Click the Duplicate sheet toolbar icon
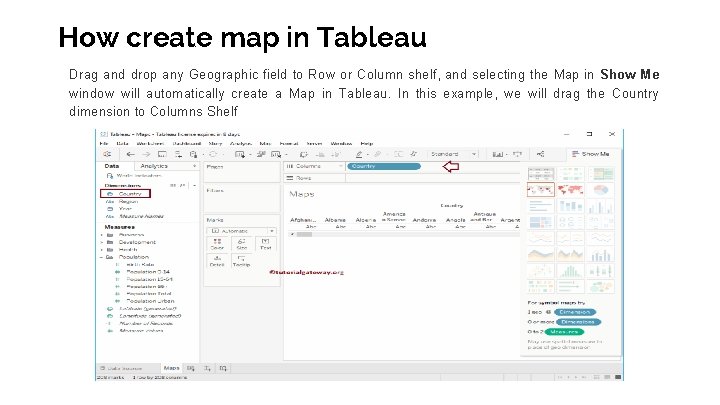 261,154
